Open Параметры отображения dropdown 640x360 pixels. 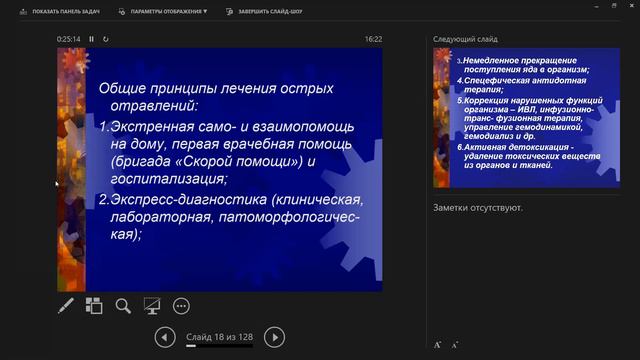pos(163,11)
